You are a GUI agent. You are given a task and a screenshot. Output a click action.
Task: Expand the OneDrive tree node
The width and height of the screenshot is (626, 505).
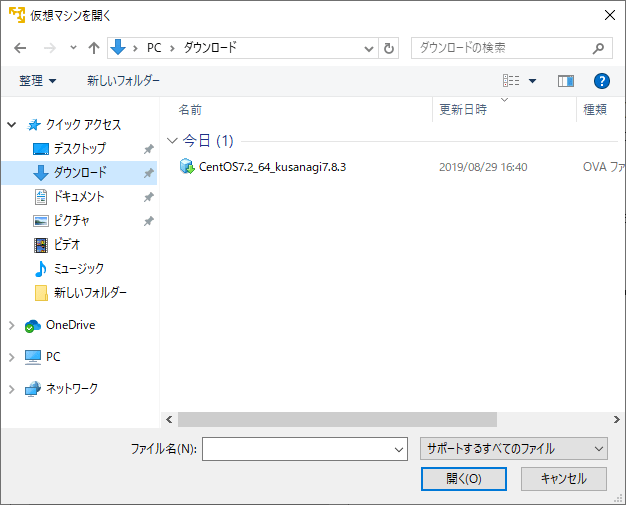coord(12,325)
